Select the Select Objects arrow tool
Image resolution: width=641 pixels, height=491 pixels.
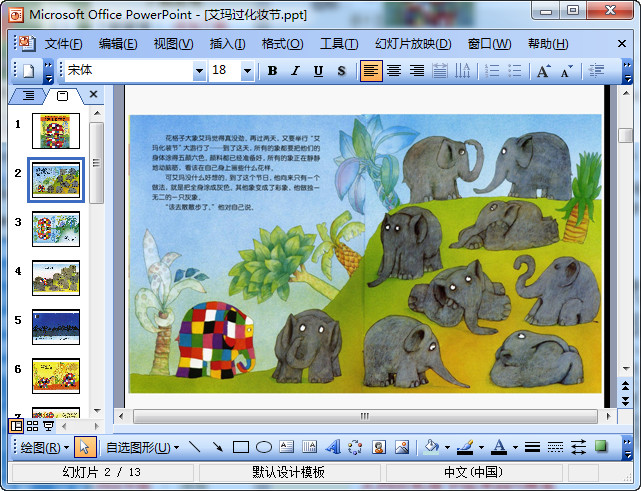(85, 447)
